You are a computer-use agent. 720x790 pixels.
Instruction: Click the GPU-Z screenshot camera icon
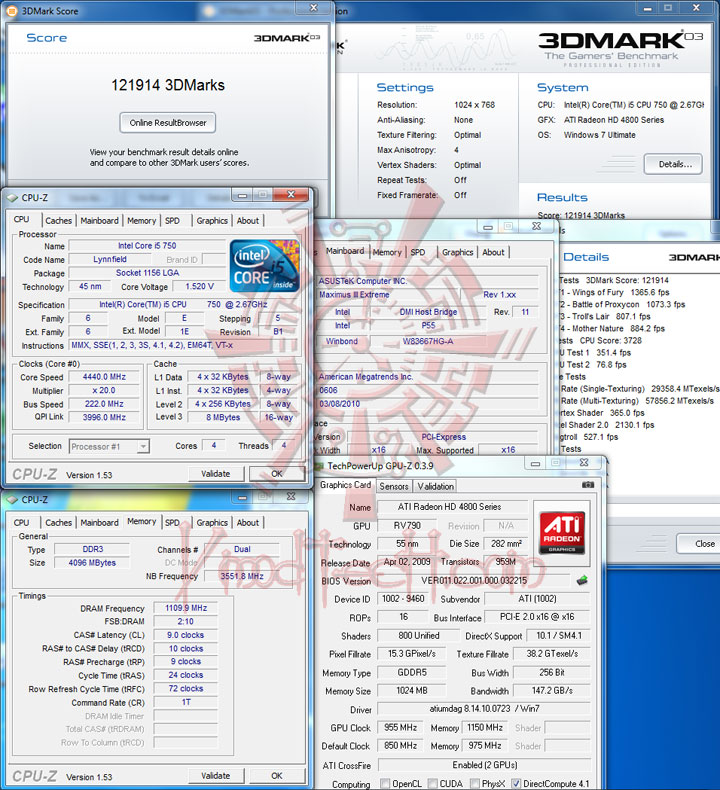point(587,485)
